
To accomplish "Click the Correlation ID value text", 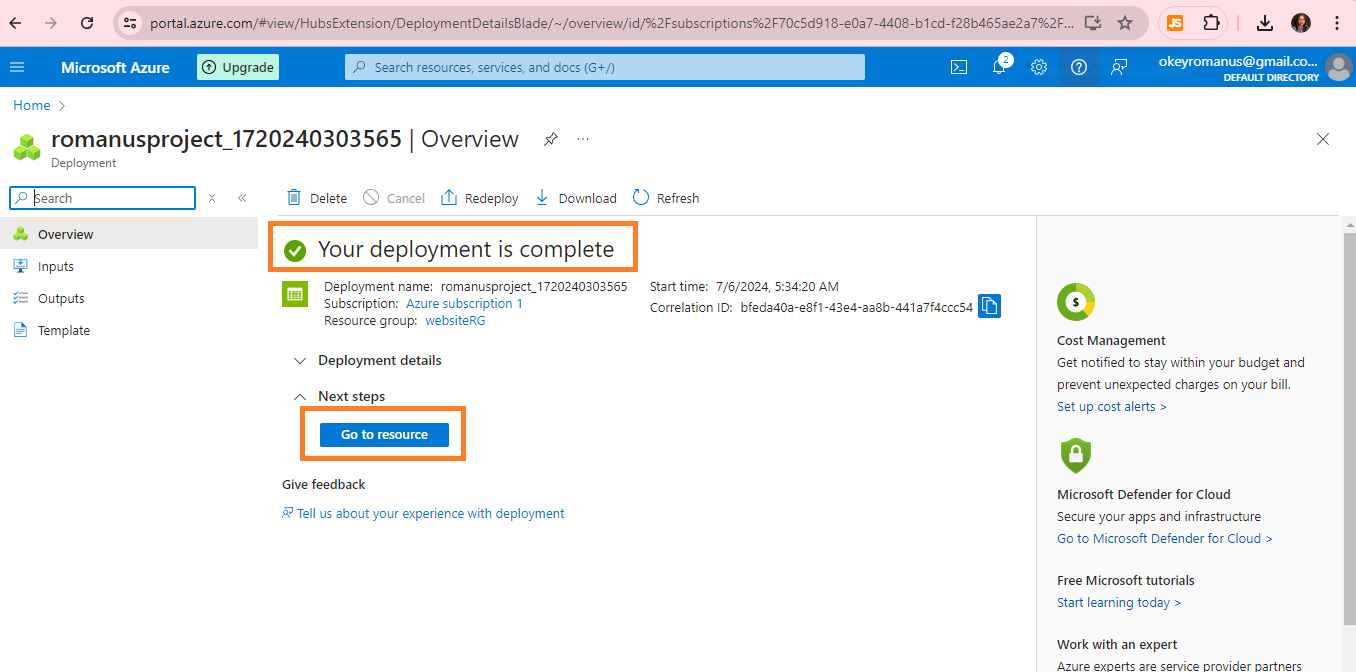I will [x=857, y=307].
